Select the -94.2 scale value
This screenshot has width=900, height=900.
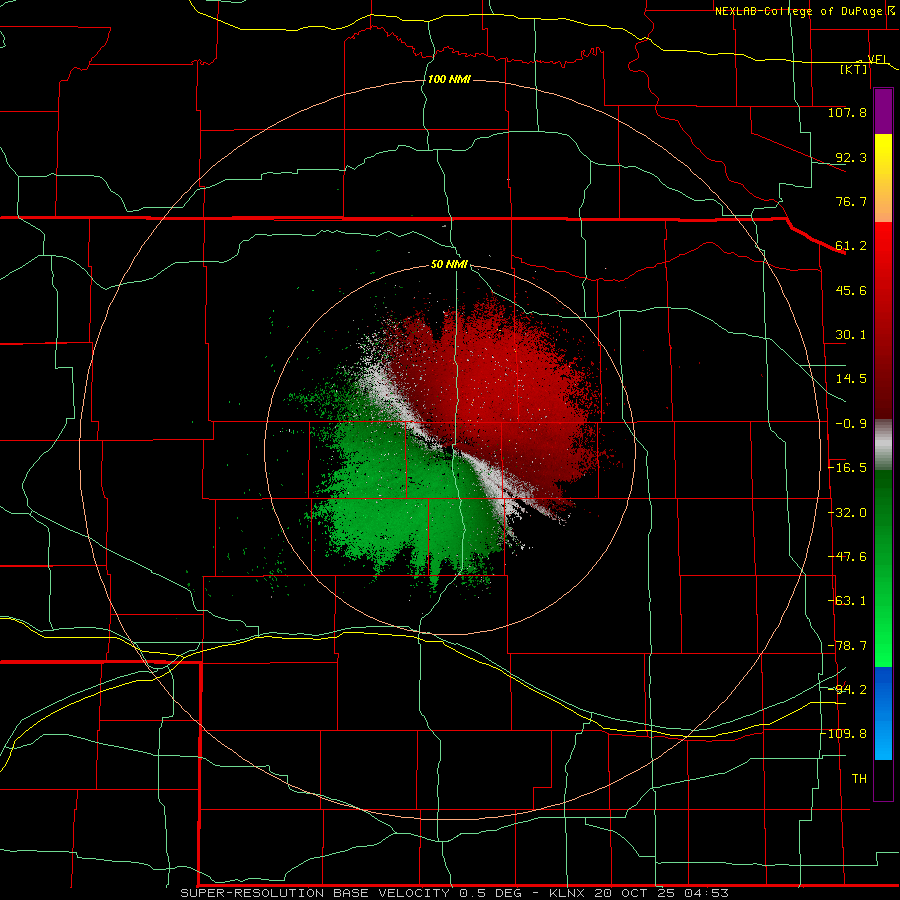pyautogui.click(x=847, y=690)
